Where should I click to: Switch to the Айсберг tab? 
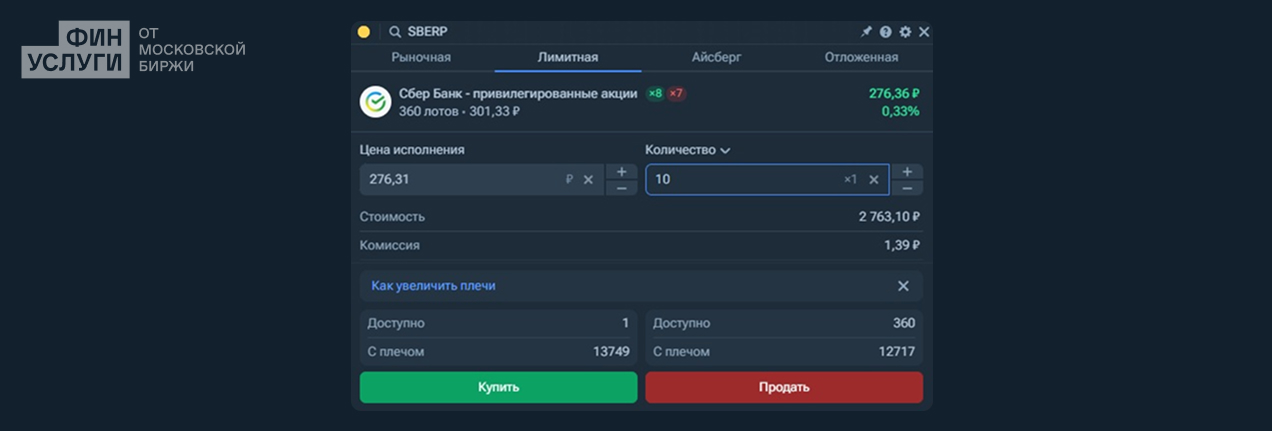click(717, 57)
